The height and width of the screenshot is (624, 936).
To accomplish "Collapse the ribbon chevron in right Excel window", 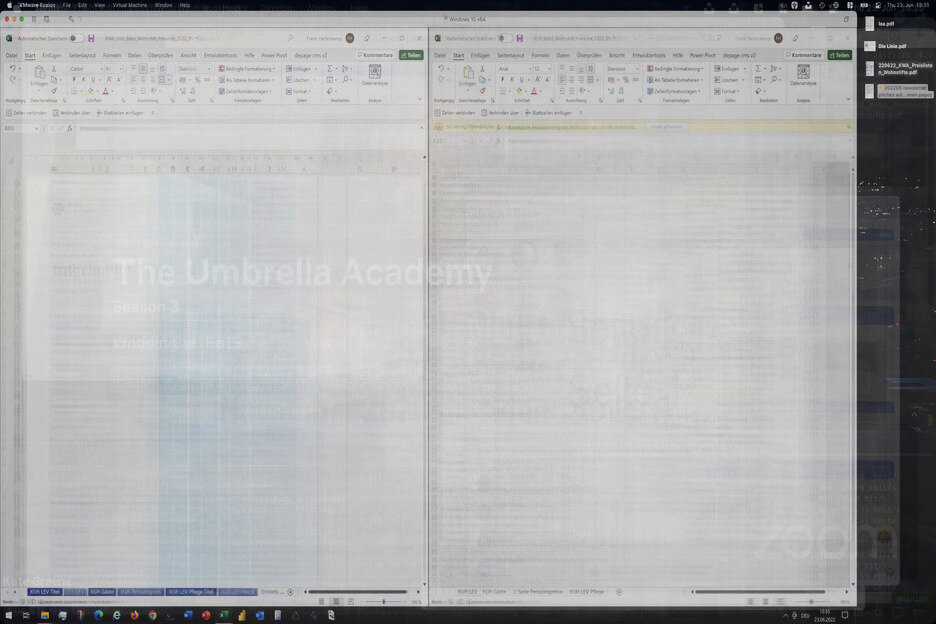I will [x=848, y=100].
